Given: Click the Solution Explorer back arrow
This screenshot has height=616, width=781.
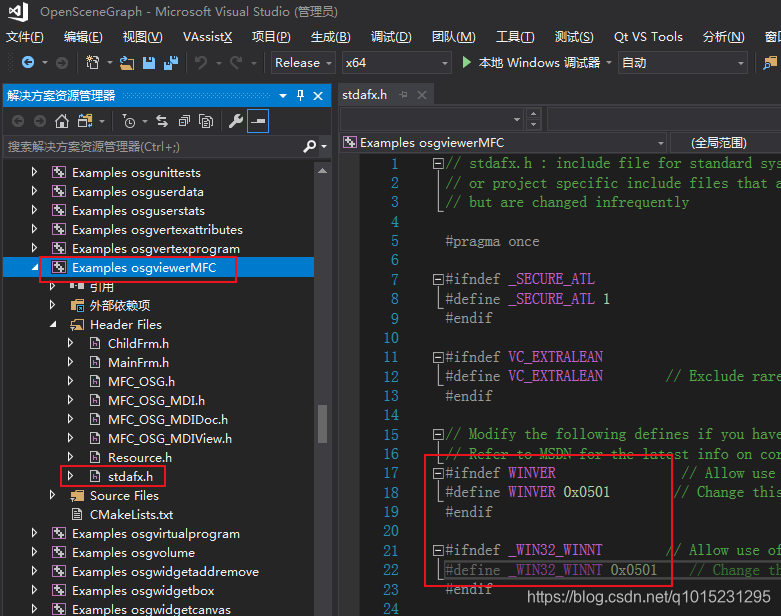Looking at the screenshot, I should click(18, 121).
